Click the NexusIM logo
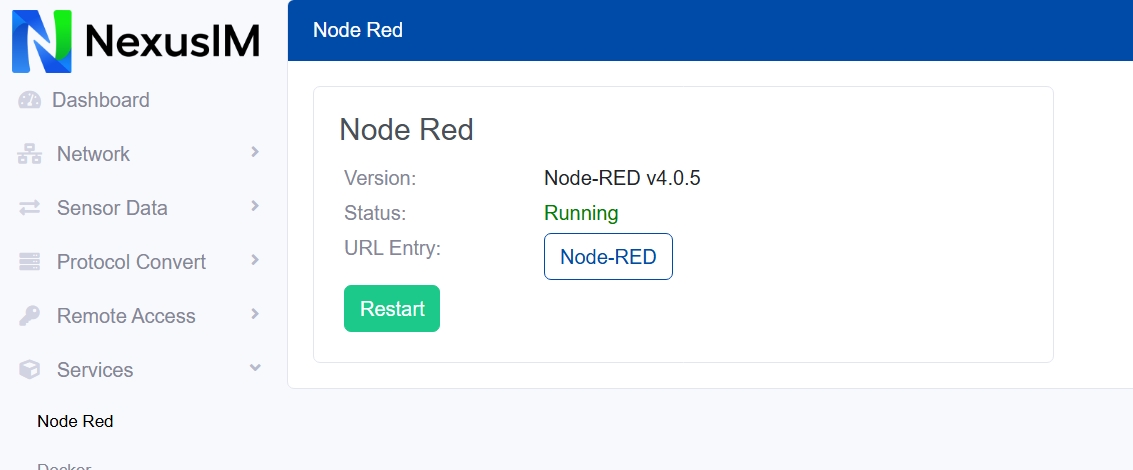The width and height of the screenshot is (1133, 470). point(136,41)
